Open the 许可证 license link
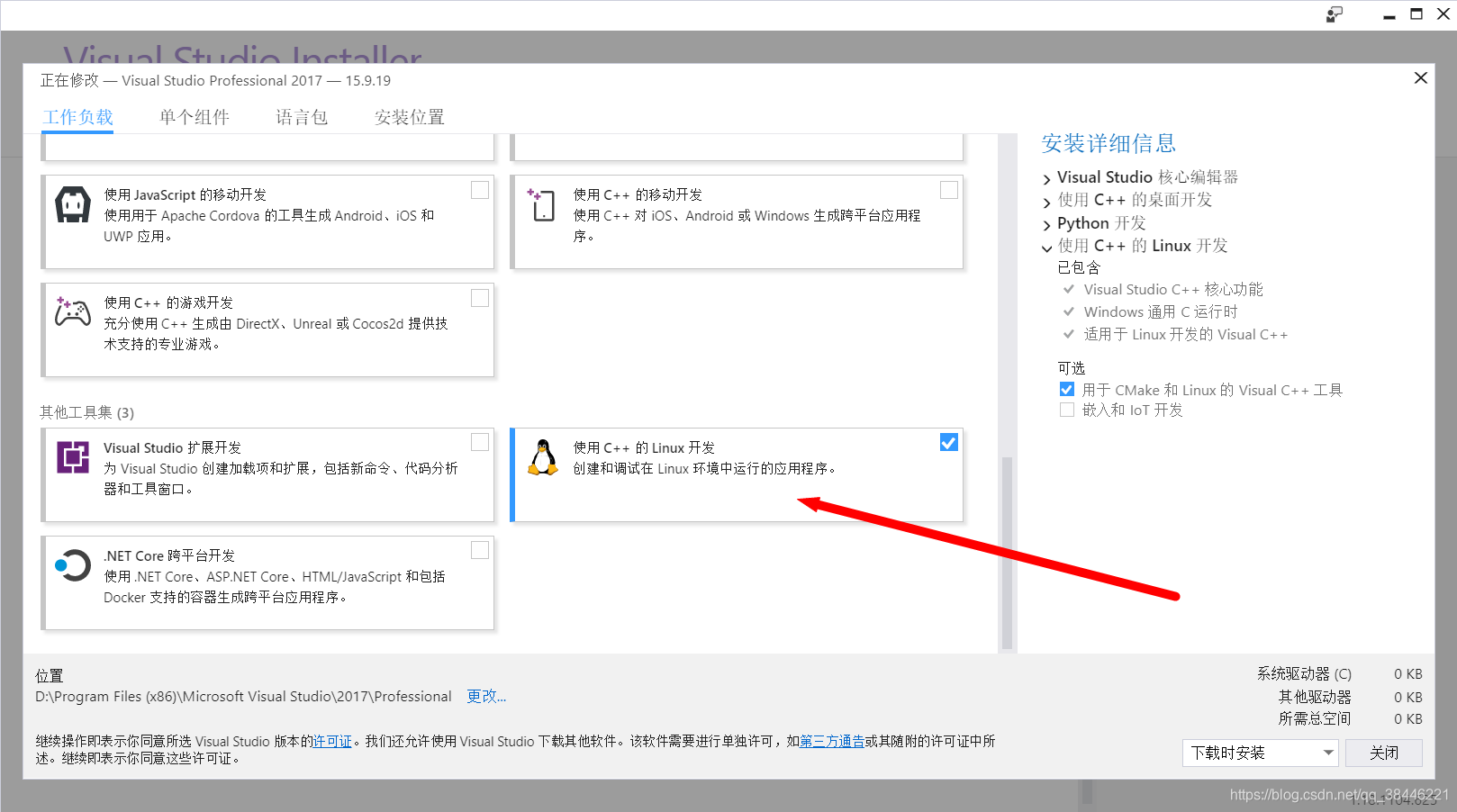The width and height of the screenshot is (1457, 812). click(332, 741)
